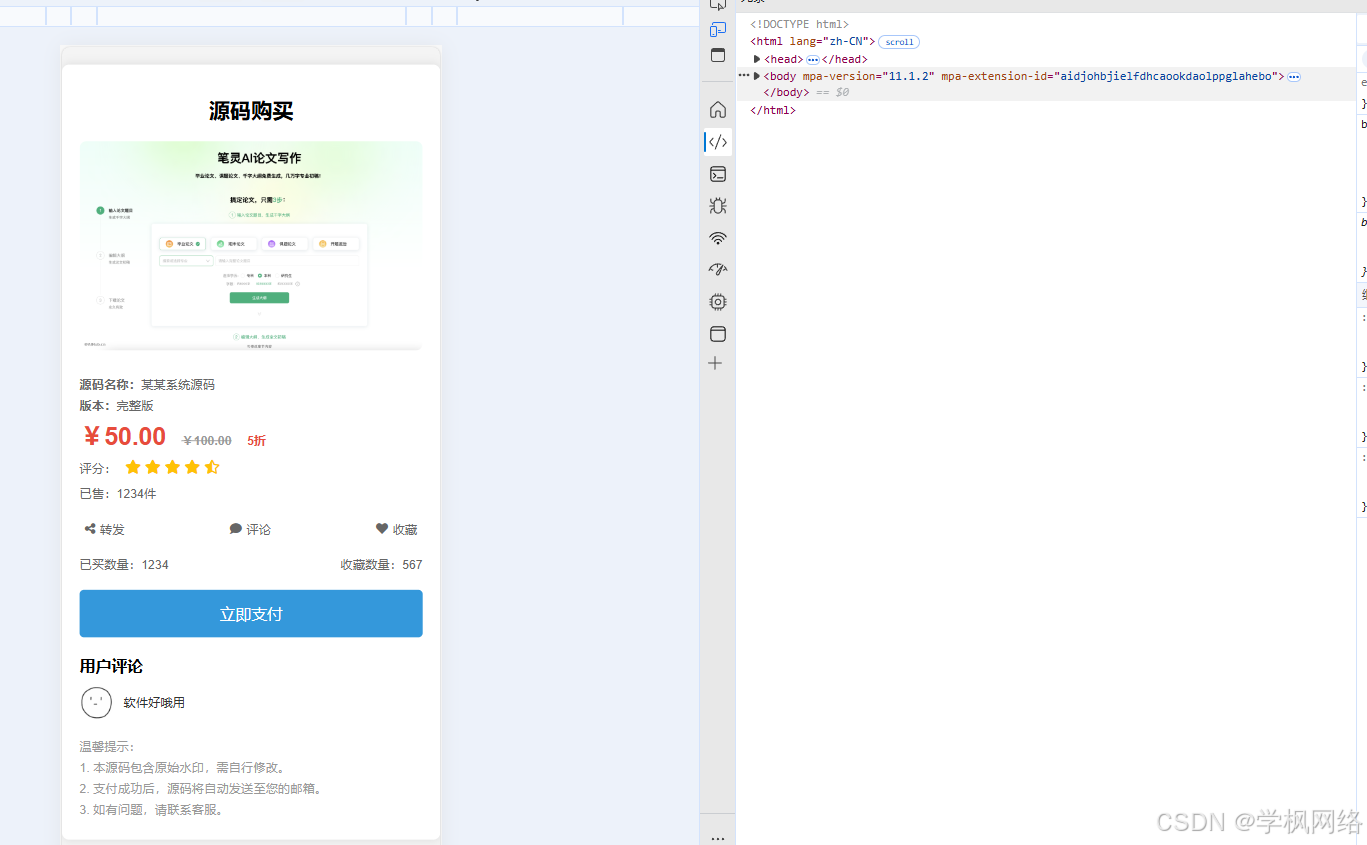
Task: Click the share icon beside 转发
Action: tap(90, 529)
